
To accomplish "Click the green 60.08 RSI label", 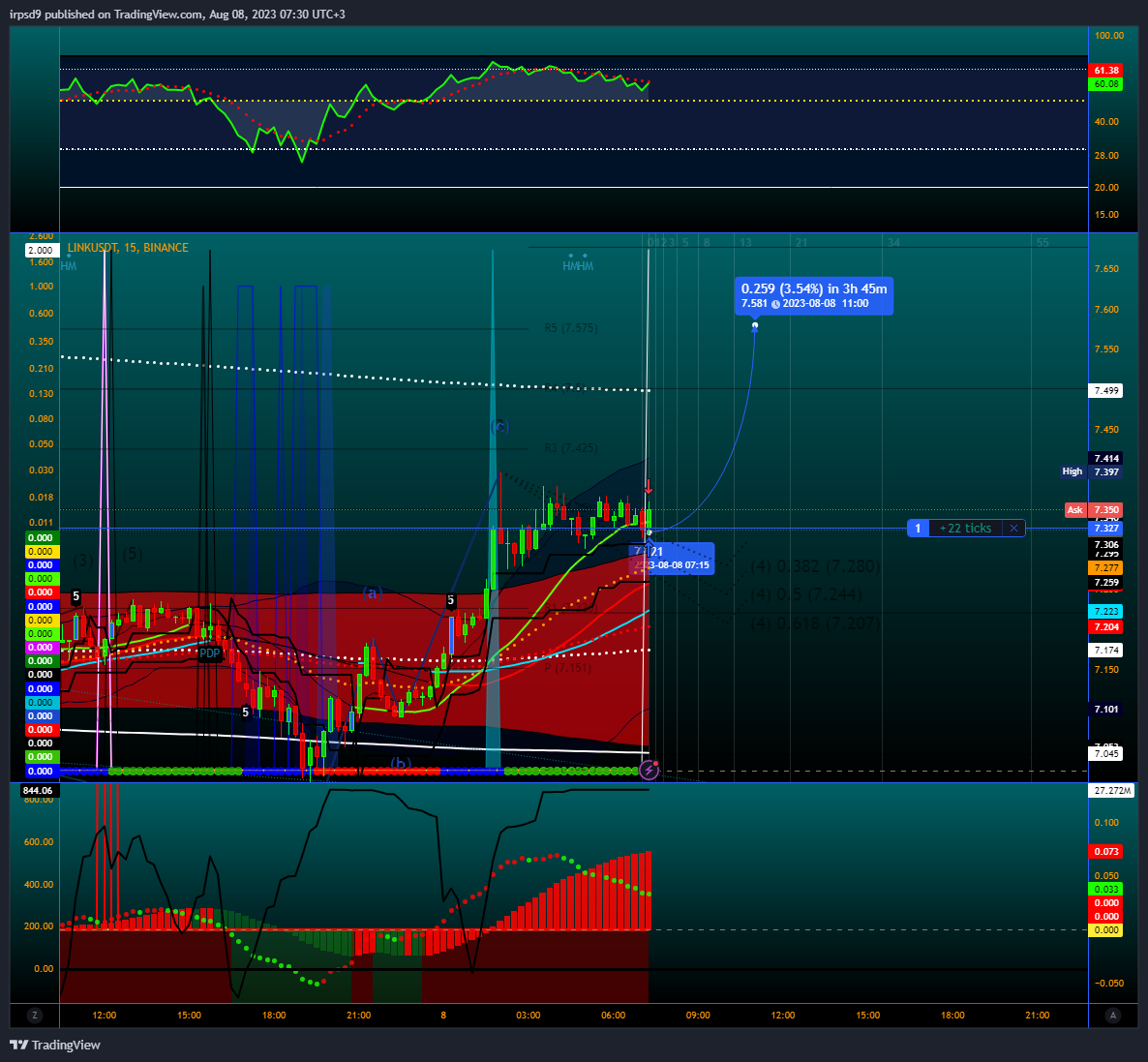I will pos(1105,84).
